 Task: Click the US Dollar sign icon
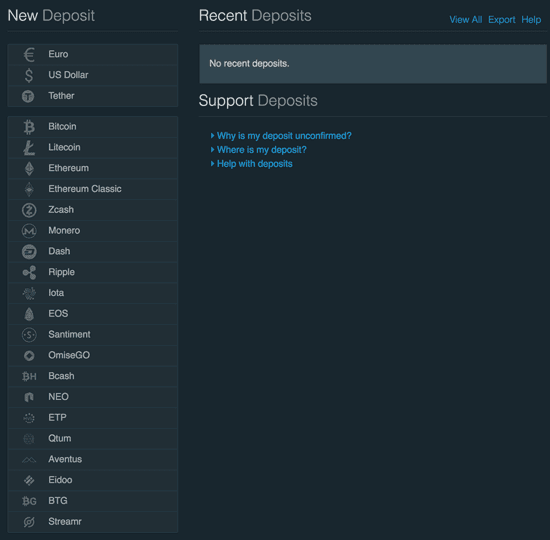[x=29, y=75]
